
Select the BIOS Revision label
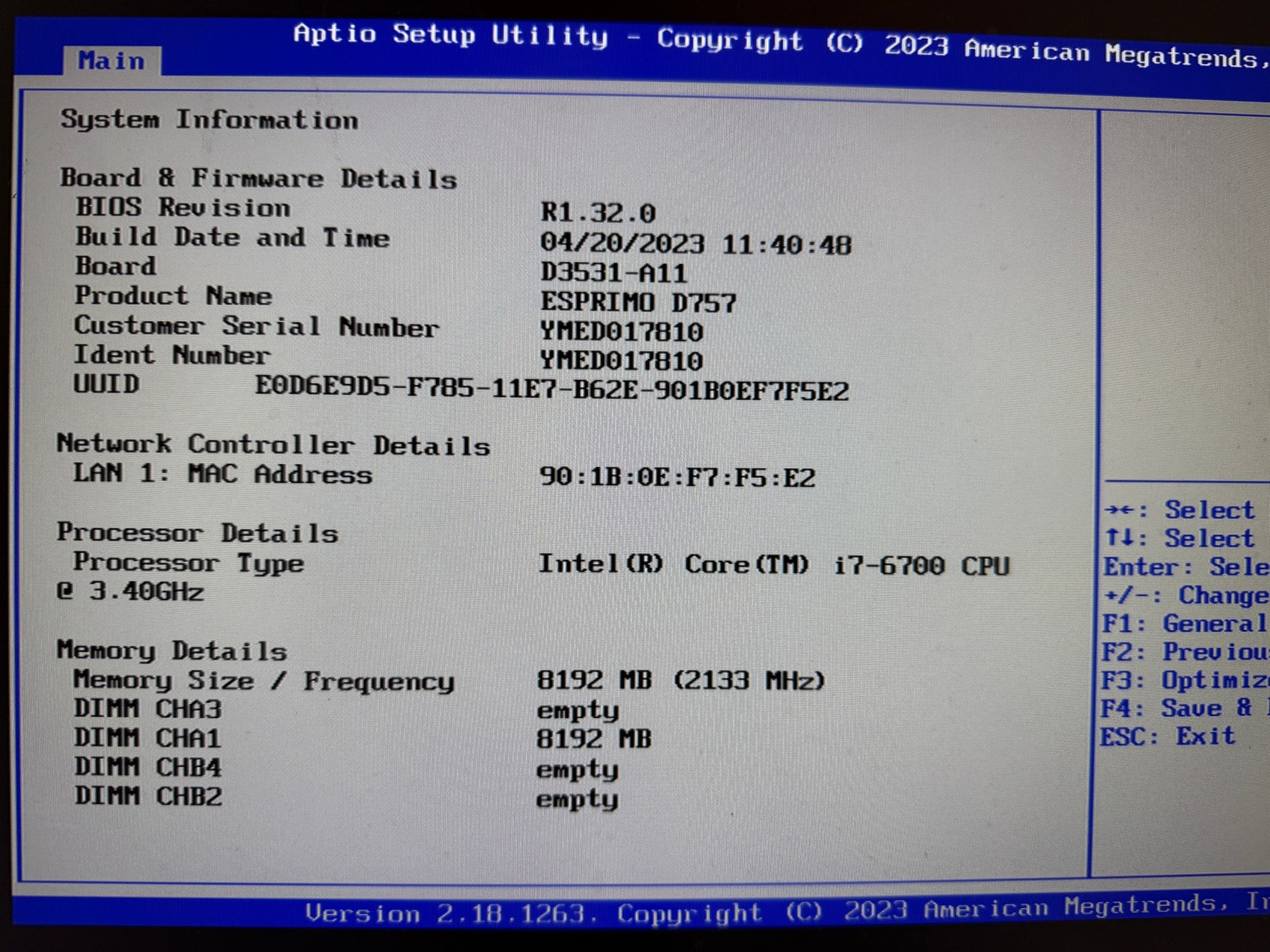click(x=183, y=207)
